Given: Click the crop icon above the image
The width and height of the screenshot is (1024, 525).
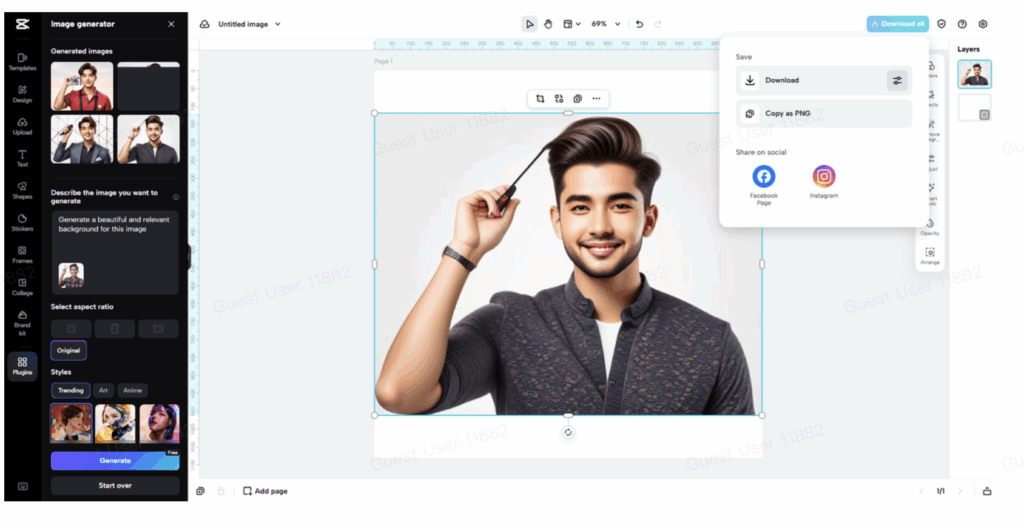Looking at the screenshot, I should coord(540,98).
